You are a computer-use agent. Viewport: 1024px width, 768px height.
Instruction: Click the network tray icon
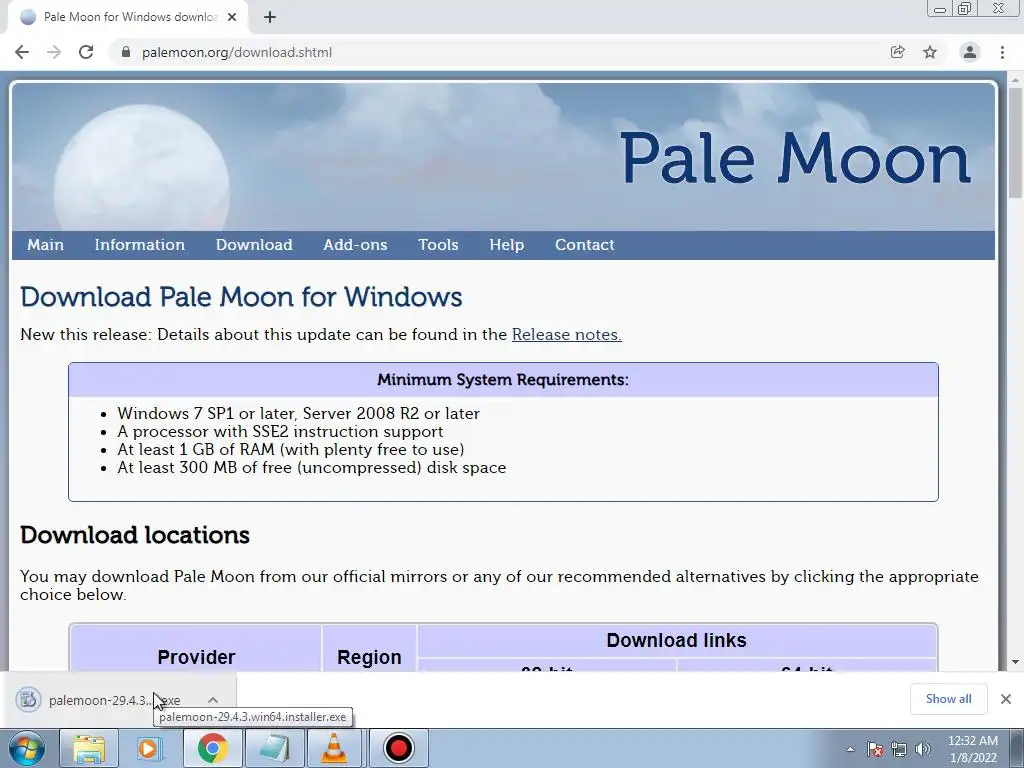pyautogui.click(x=899, y=749)
